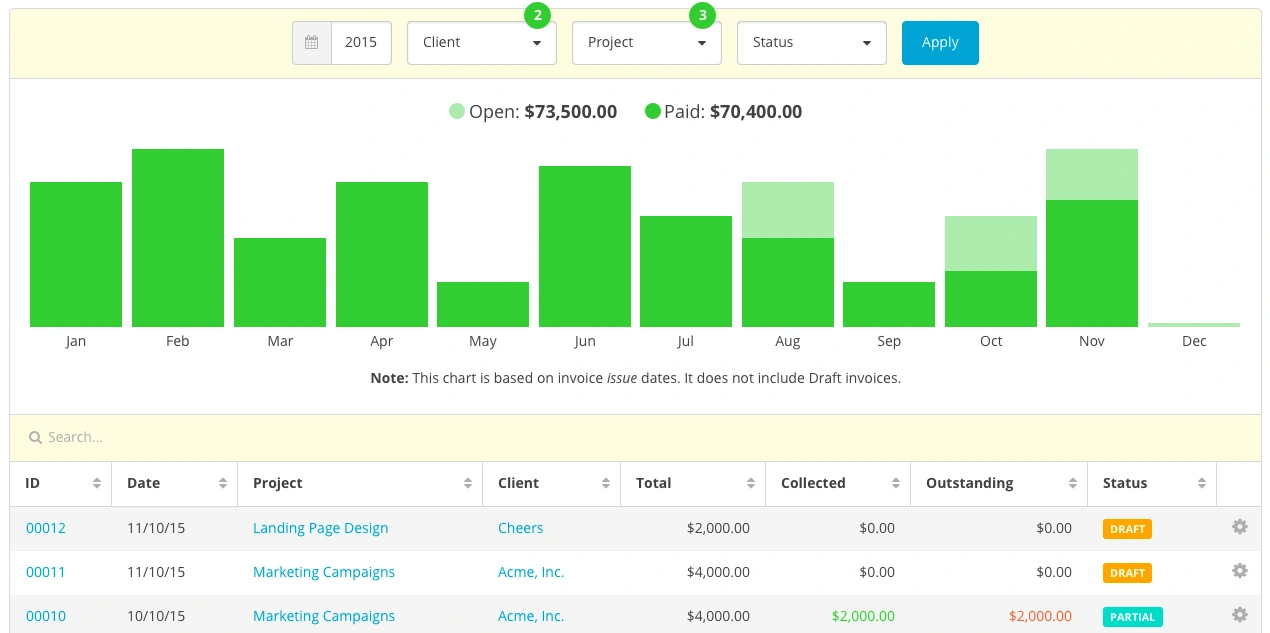Open the Client filter dropdown

click(481, 42)
